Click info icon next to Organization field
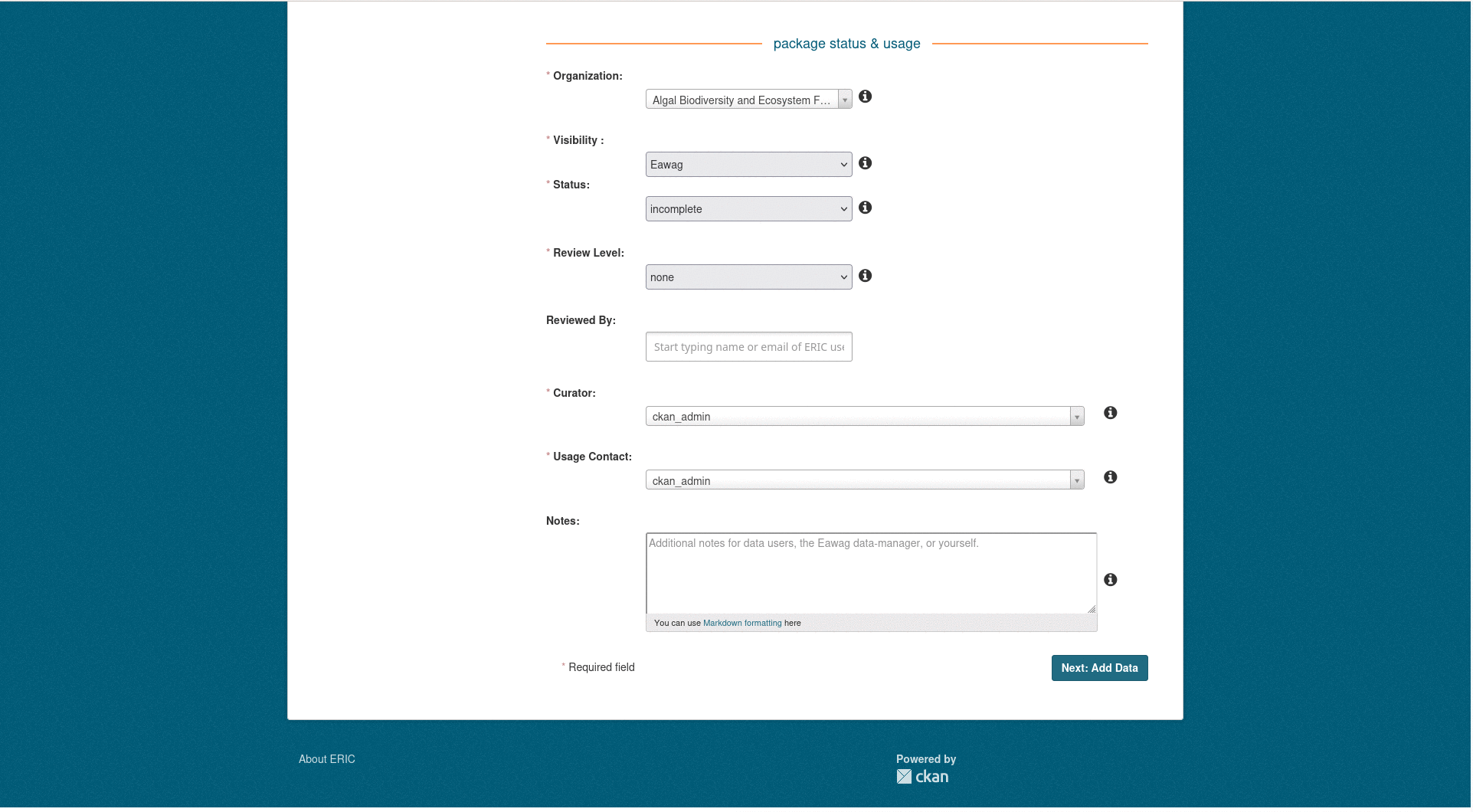Viewport: 1473px width, 812px height. click(x=865, y=97)
